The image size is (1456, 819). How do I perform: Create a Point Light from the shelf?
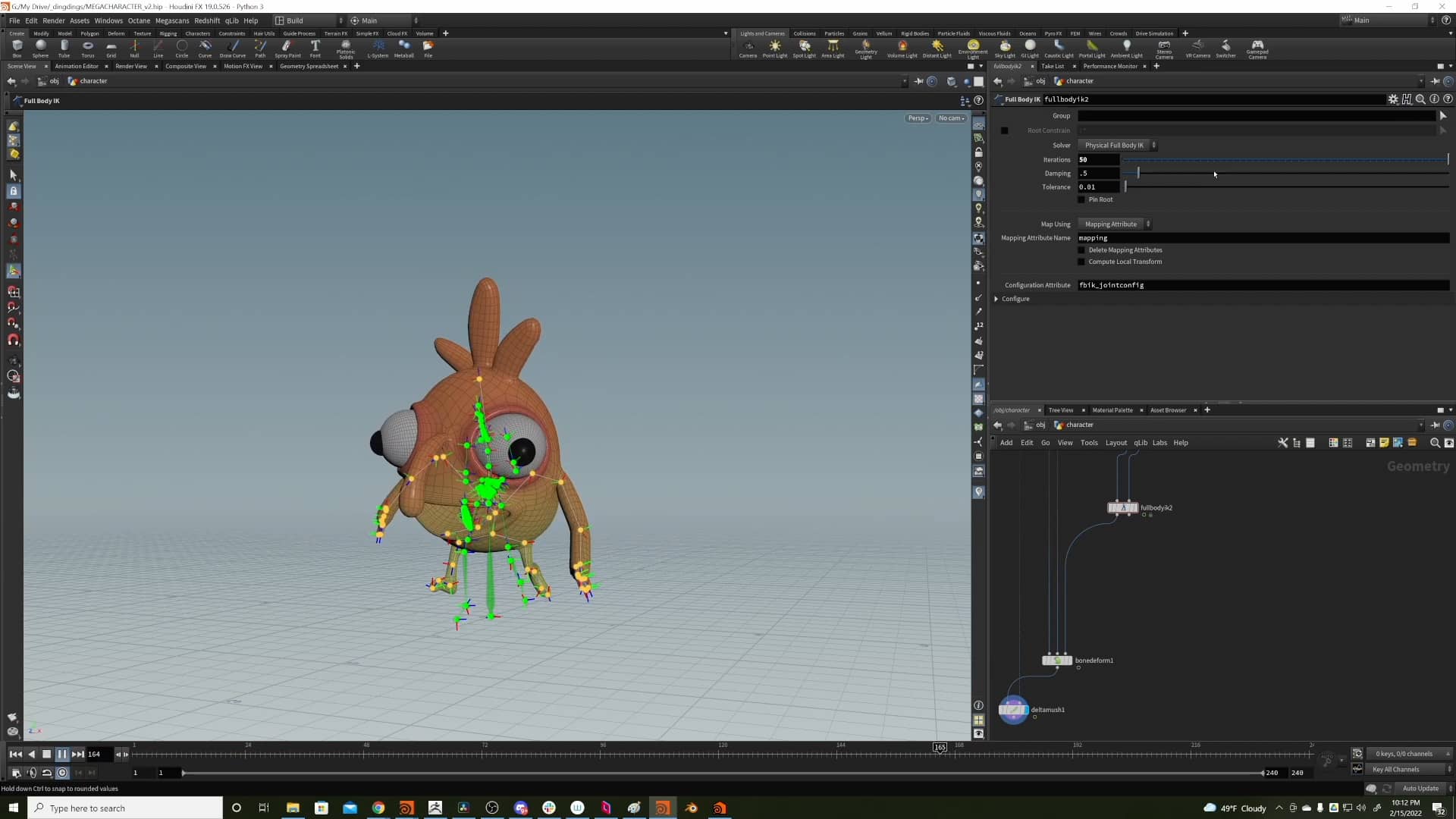pos(775,49)
